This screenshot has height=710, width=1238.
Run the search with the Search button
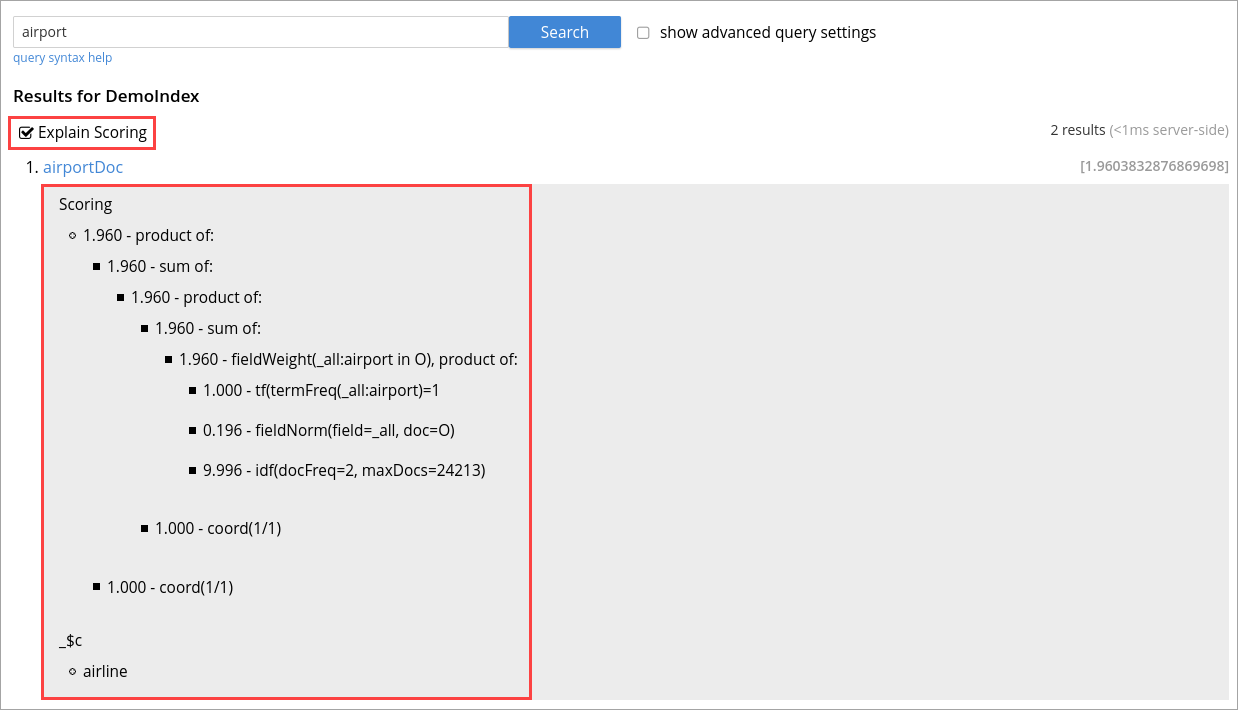click(x=564, y=32)
